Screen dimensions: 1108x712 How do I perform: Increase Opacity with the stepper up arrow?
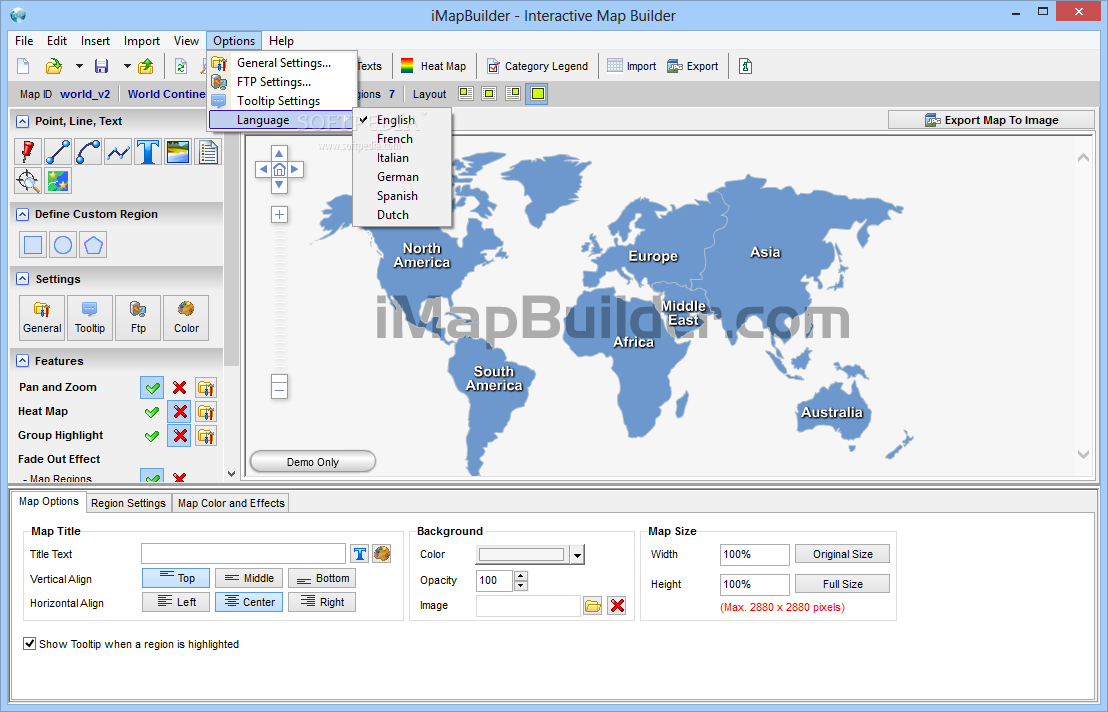pyautogui.click(x=521, y=576)
